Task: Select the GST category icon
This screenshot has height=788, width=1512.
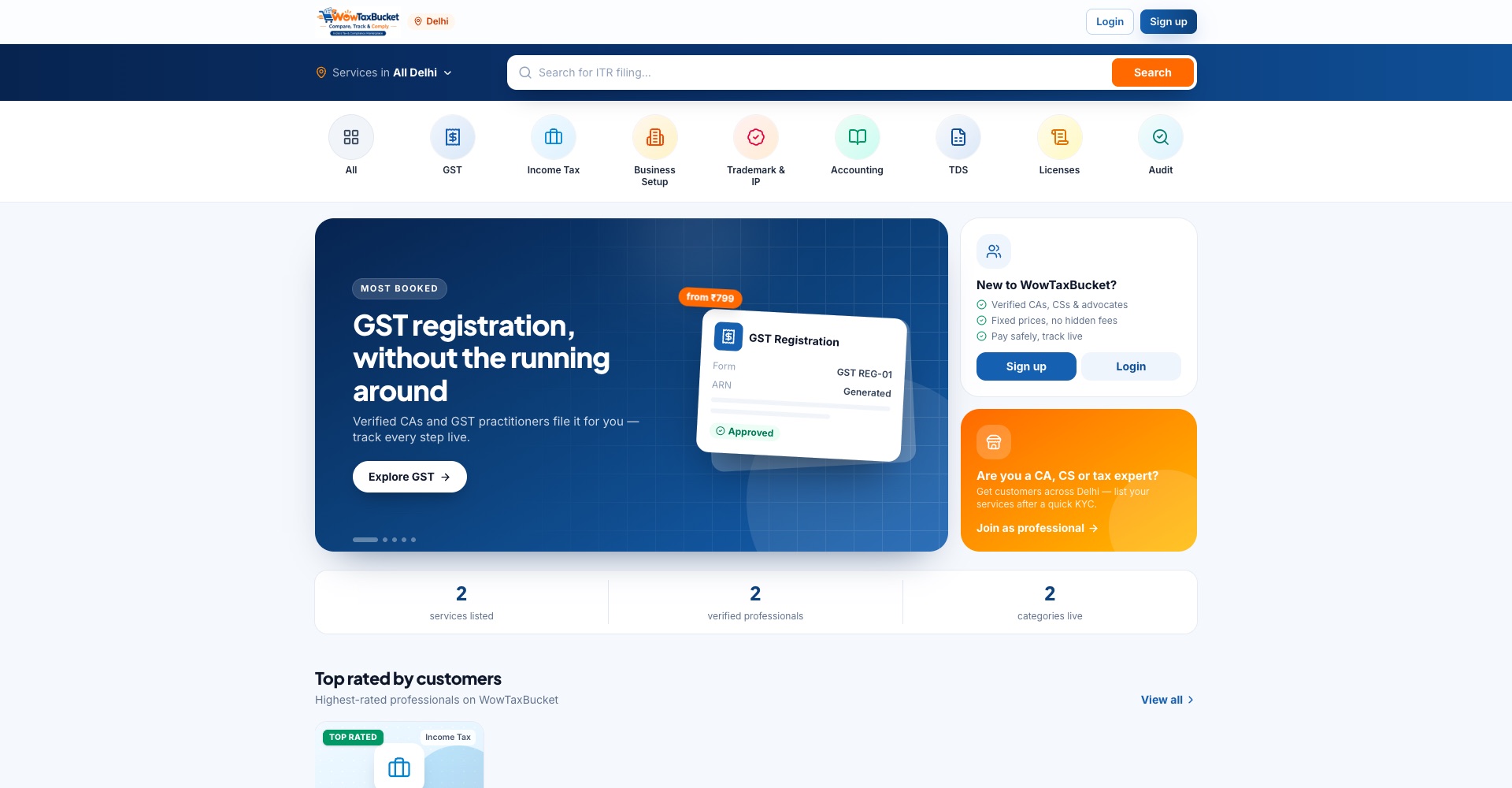Action: [453, 137]
